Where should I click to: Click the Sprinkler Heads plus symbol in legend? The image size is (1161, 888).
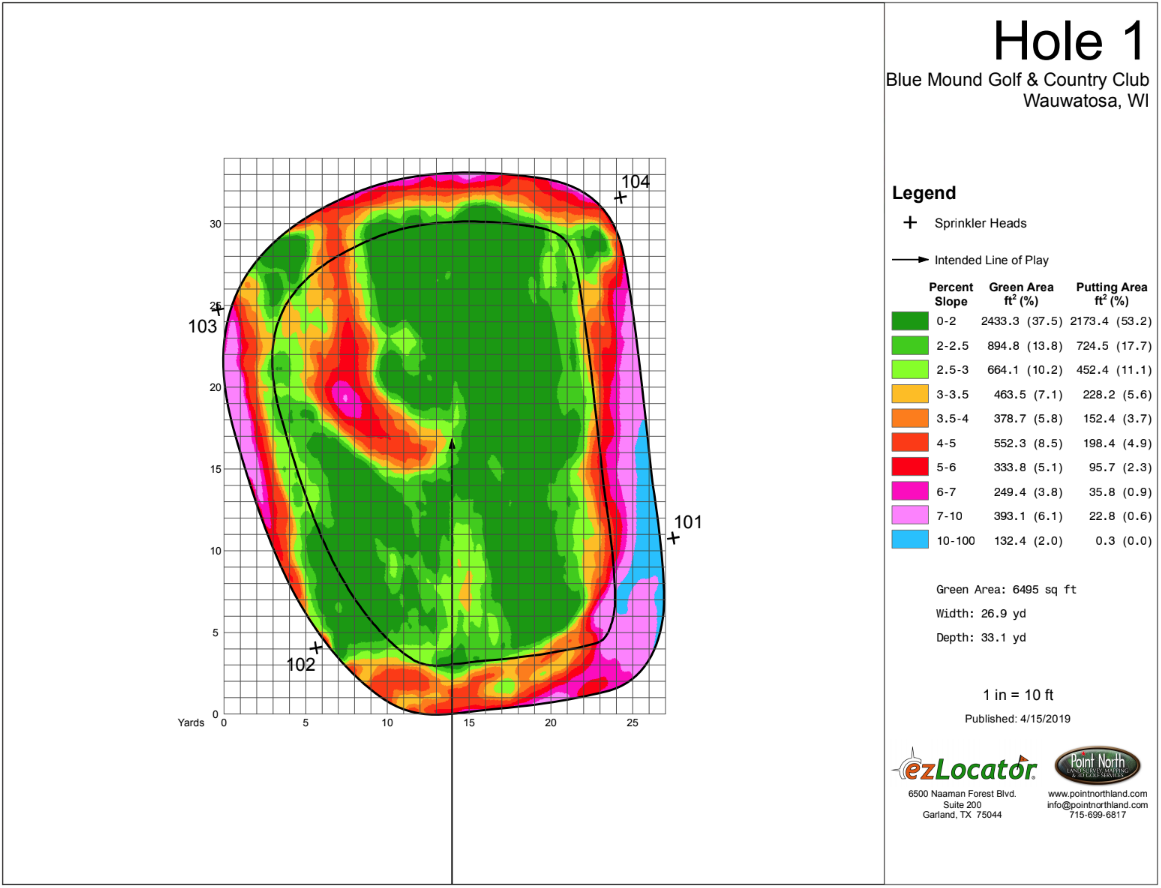tap(910, 222)
